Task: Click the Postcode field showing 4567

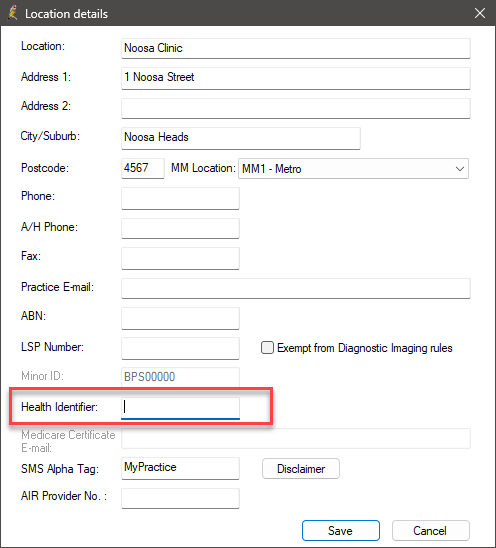Action: 143,168
